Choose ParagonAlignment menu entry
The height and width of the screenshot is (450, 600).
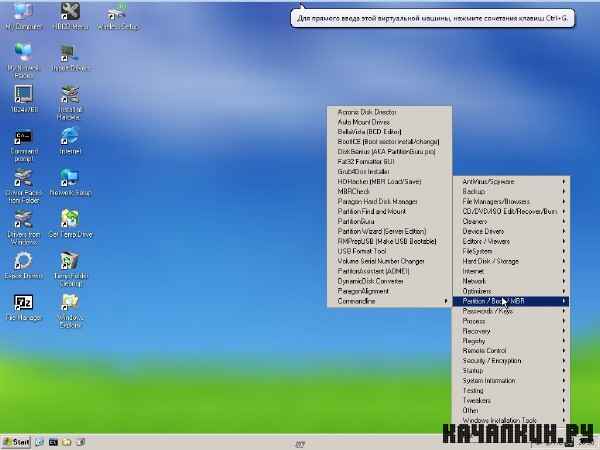tap(389, 291)
